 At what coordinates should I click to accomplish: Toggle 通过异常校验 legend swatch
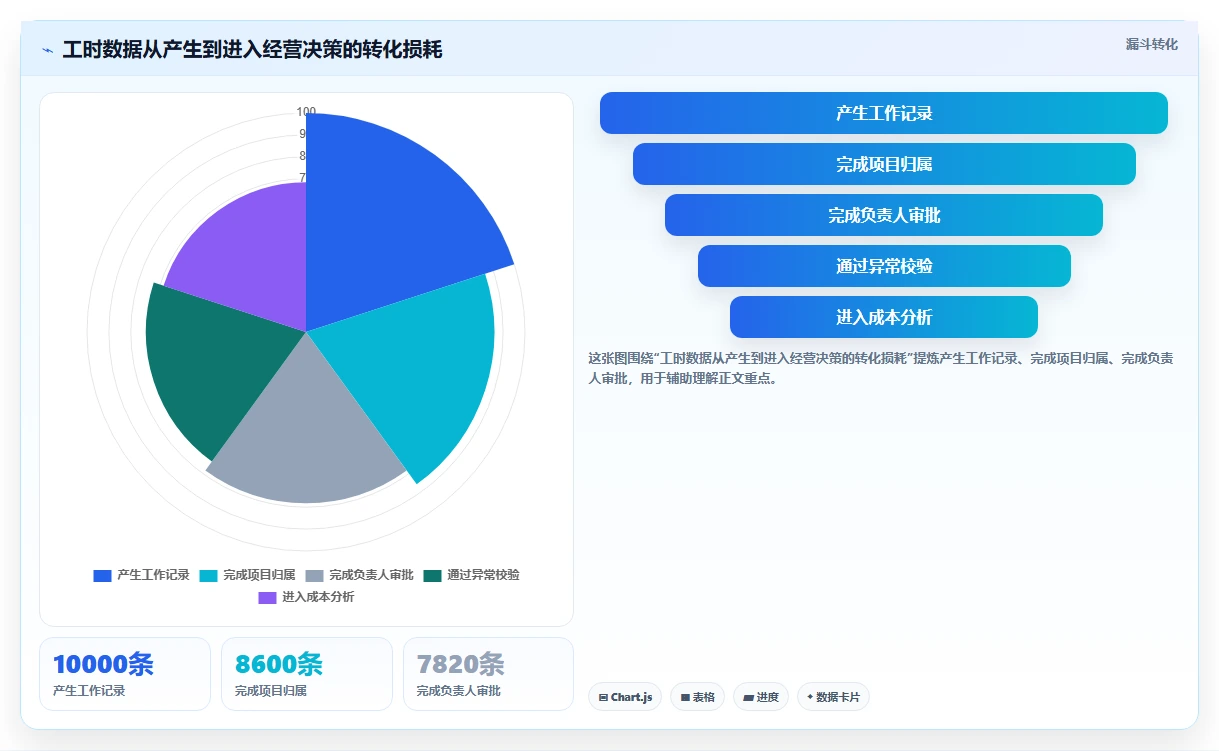click(x=432, y=575)
